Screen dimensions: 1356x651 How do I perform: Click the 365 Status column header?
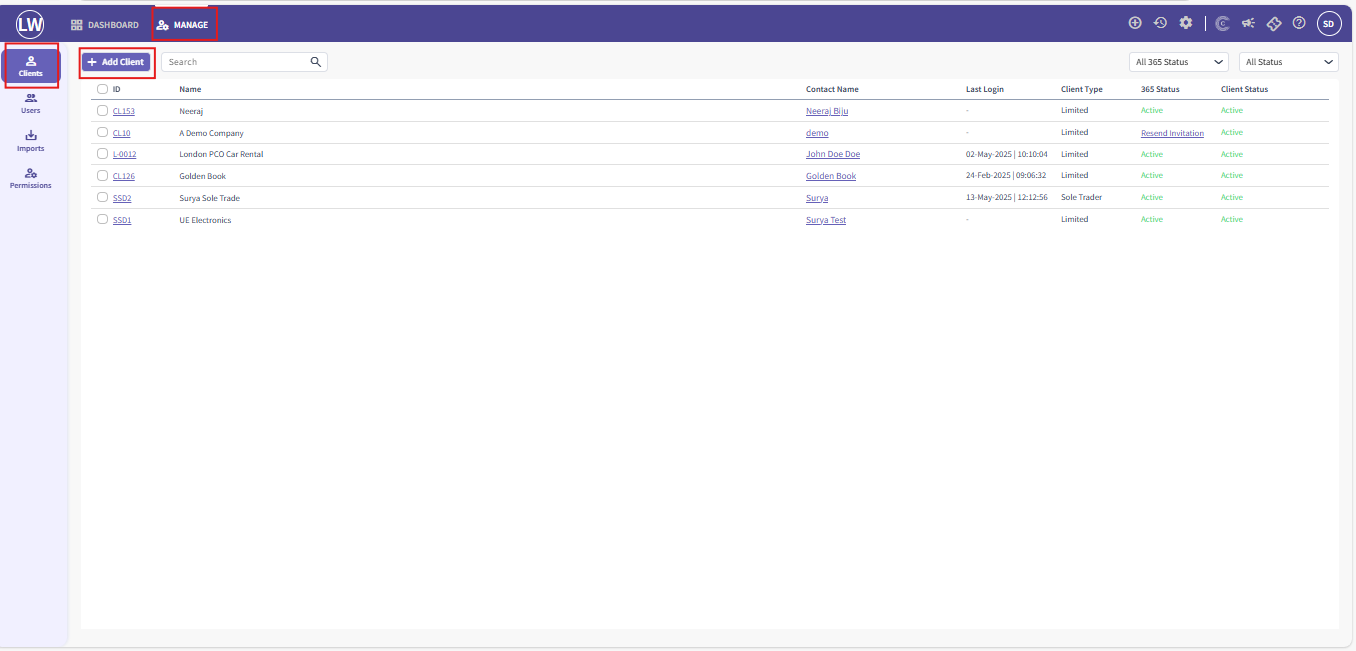tap(1160, 89)
